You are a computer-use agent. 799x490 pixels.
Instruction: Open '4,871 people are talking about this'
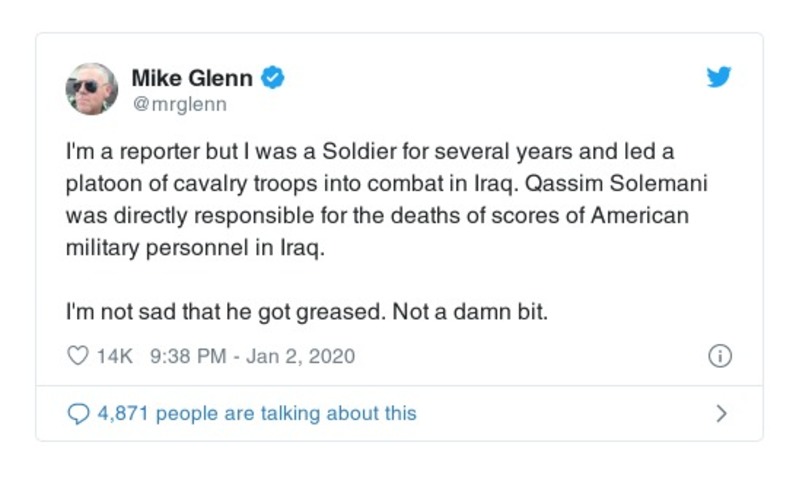pyautogui.click(x=256, y=413)
